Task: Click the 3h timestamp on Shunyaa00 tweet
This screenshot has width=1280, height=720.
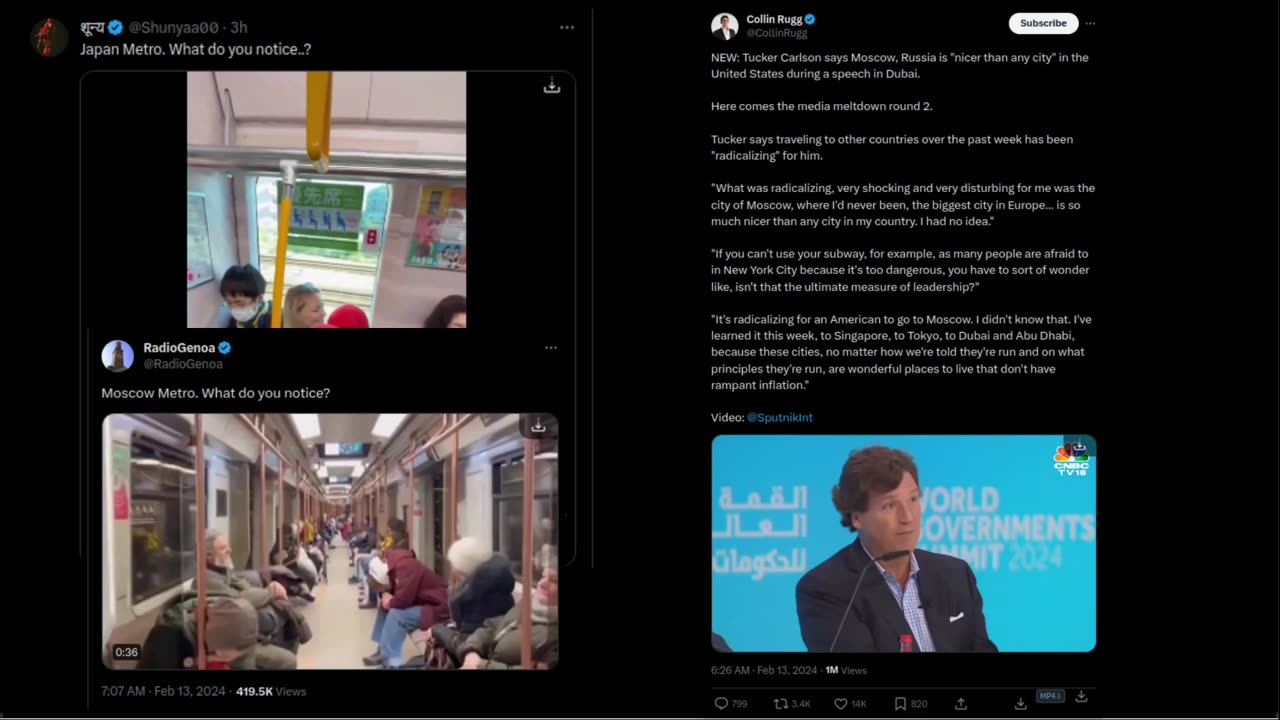Action: pyautogui.click(x=238, y=28)
